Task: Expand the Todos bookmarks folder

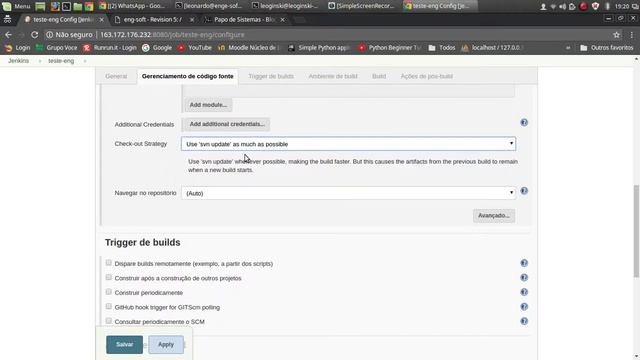Action: (442, 48)
